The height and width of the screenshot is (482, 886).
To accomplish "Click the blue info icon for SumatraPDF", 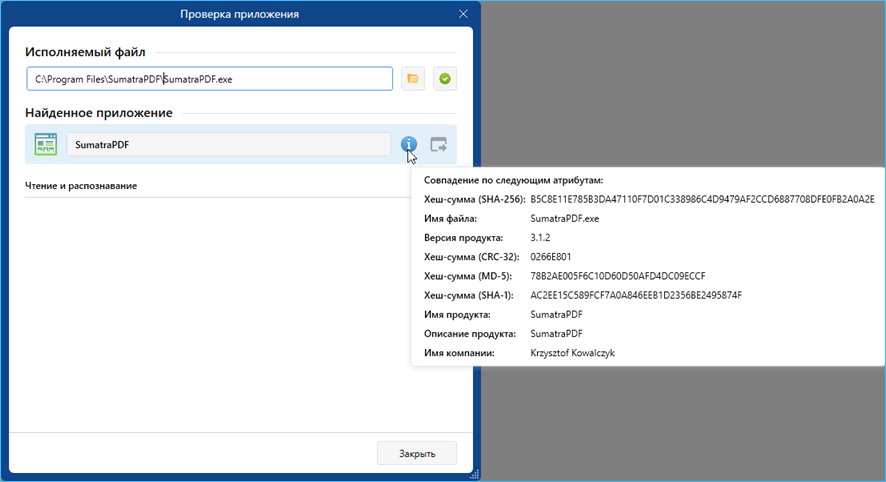I will tap(409, 144).
